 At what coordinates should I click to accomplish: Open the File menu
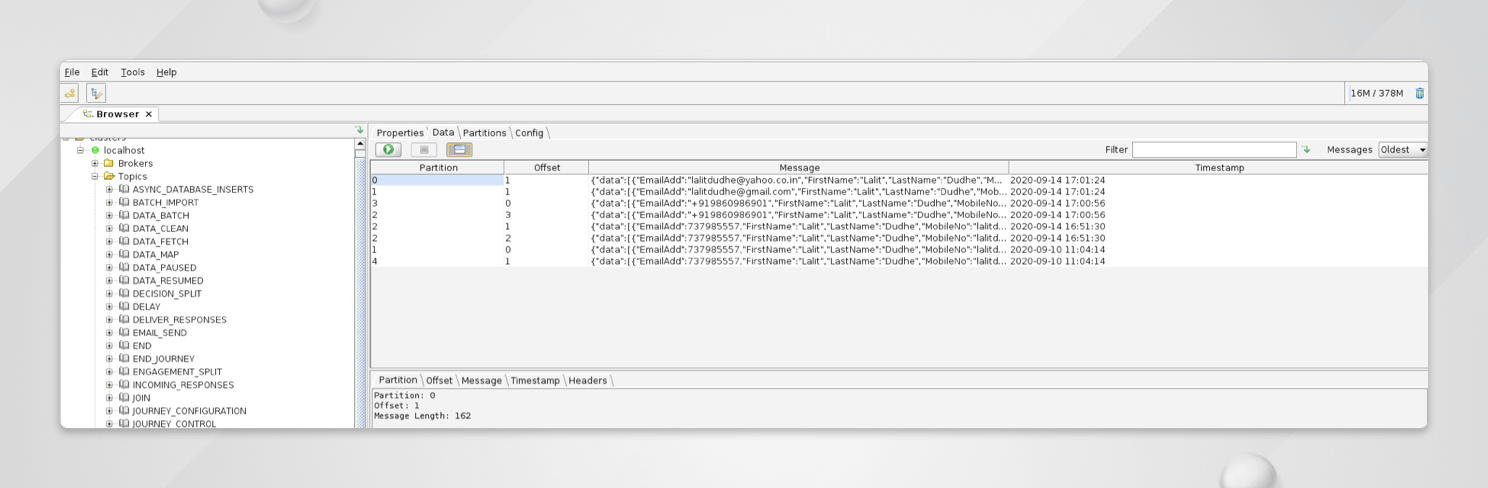click(x=72, y=72)
